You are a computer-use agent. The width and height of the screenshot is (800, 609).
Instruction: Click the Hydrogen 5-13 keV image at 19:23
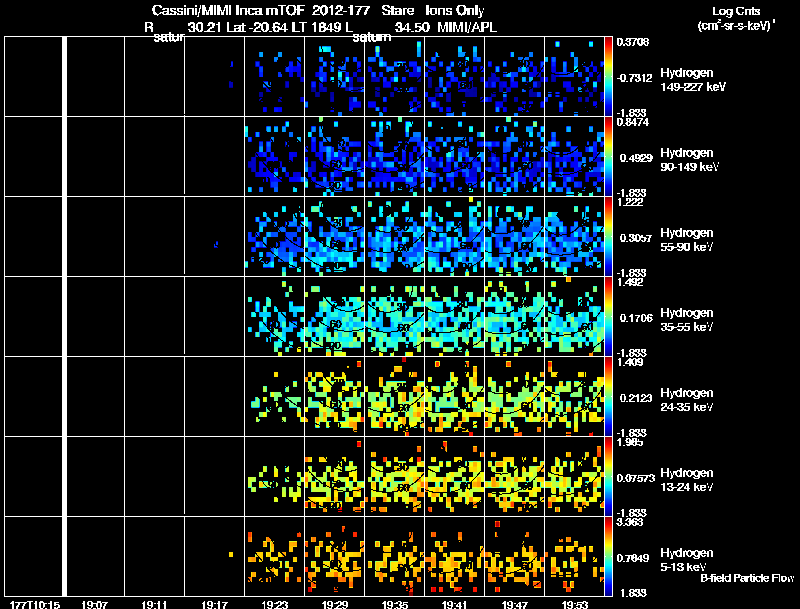pyautogui.click(x=274, y=556)
